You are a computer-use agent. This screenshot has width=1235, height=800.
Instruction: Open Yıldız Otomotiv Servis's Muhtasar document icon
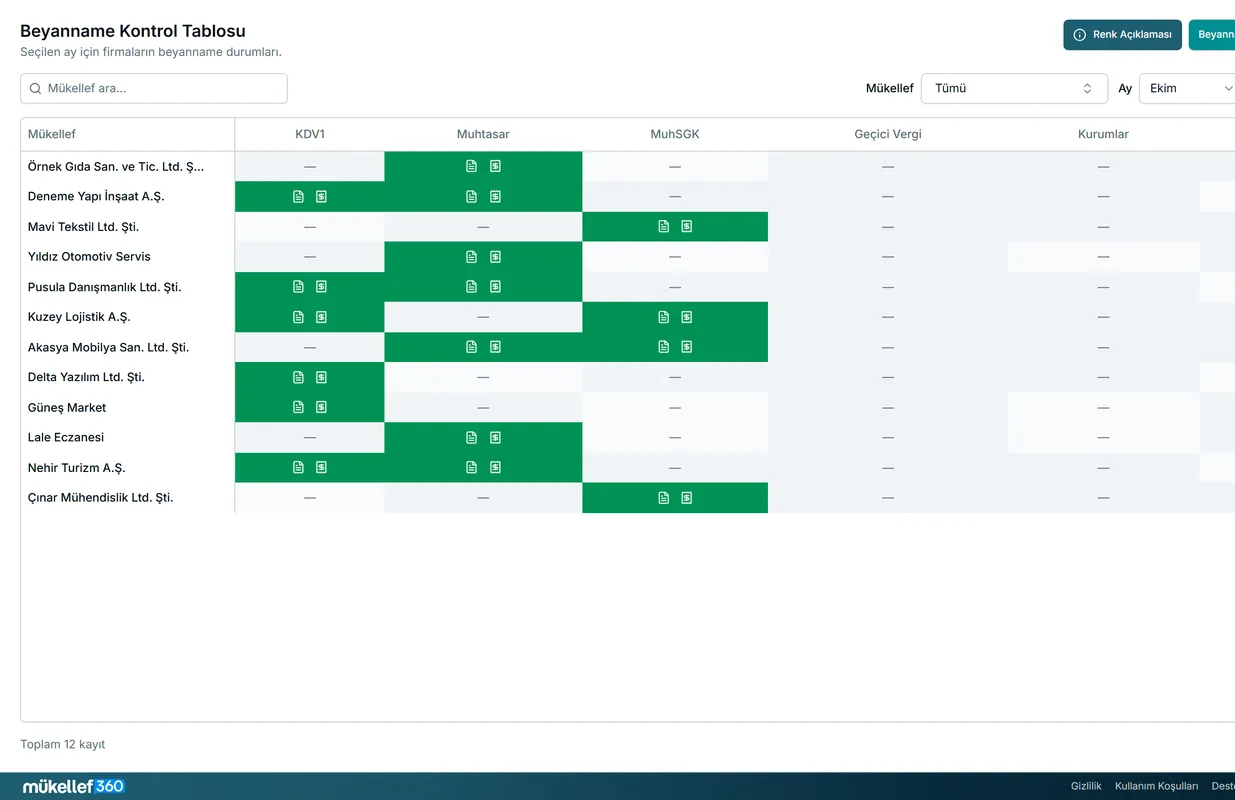click(x=472, y=257)
